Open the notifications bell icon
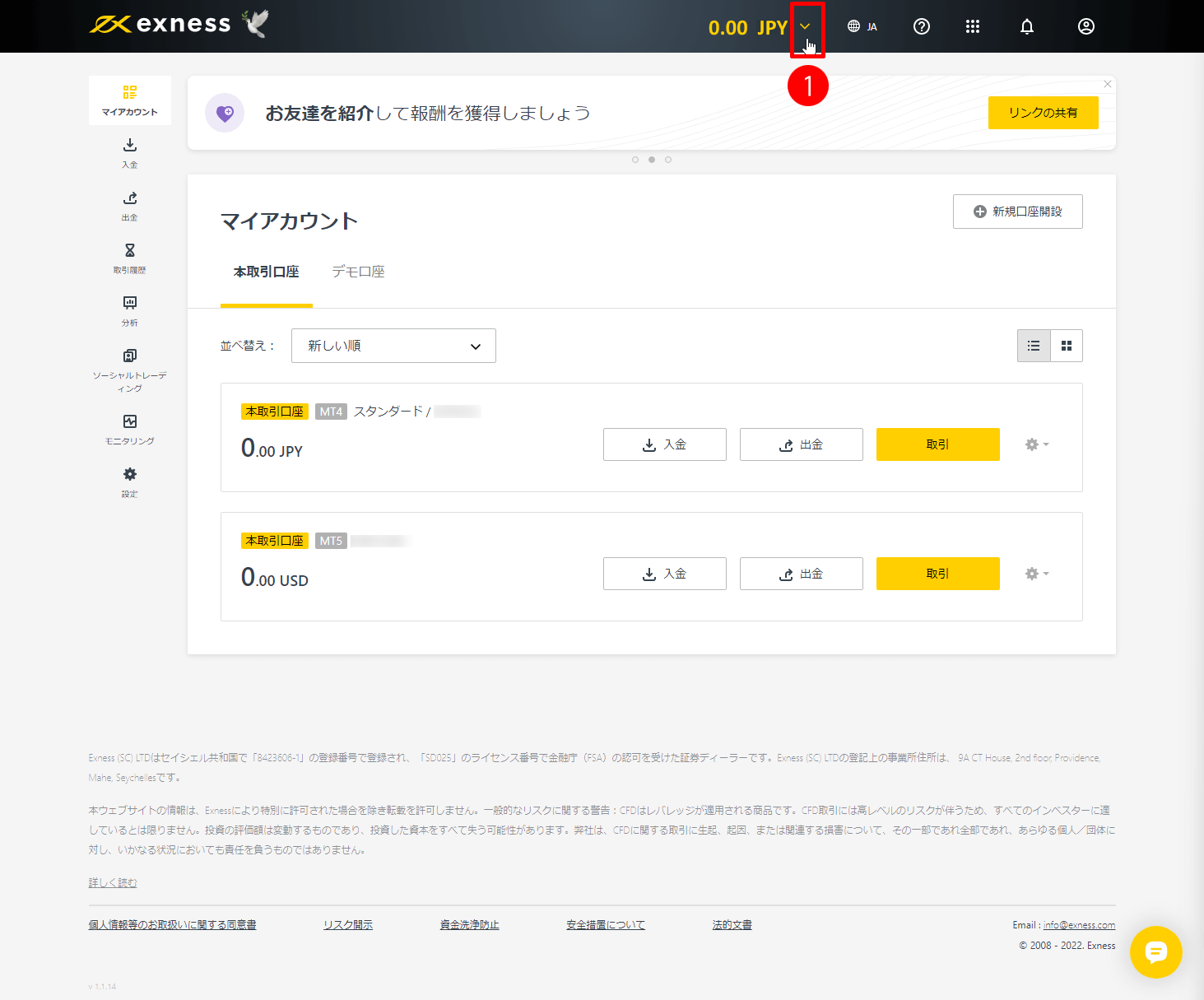This screenshot has width=1204, height=1000. pos(1026,26)
